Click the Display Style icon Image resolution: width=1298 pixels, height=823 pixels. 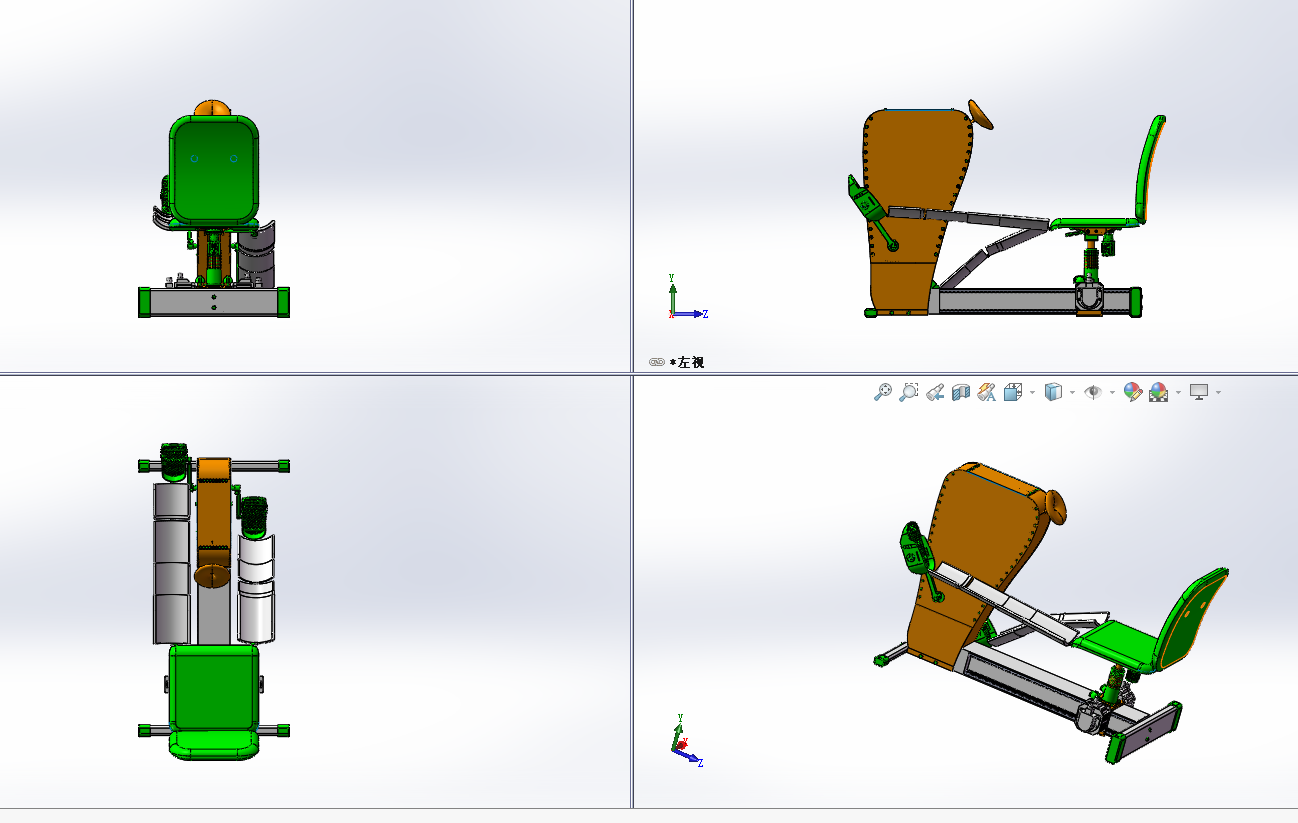(1053, 392)
